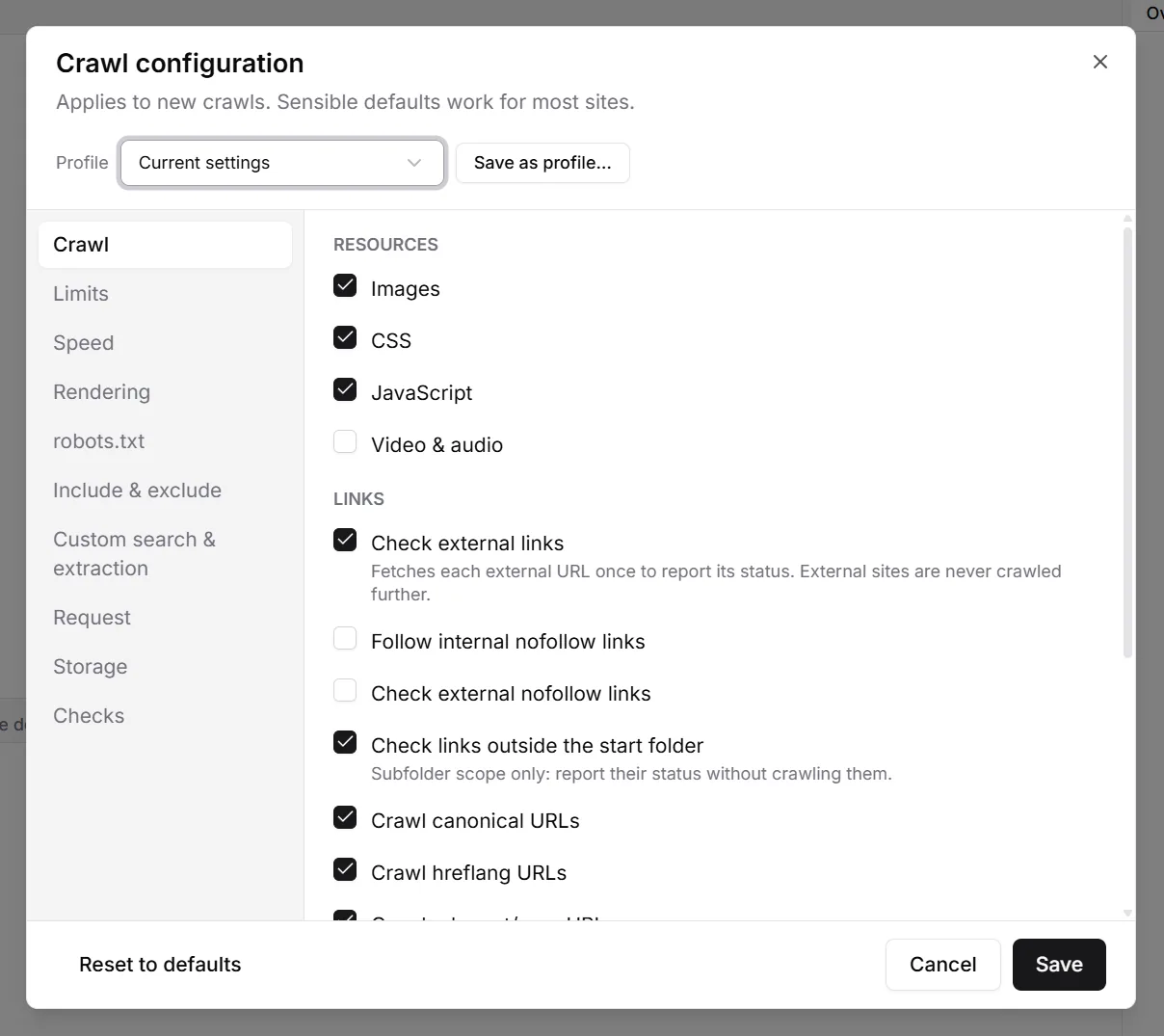Close the Crawl configuration dialog
Image resolution: width=1164 pixels, height=1036 pixels.
click(1099, 62)
